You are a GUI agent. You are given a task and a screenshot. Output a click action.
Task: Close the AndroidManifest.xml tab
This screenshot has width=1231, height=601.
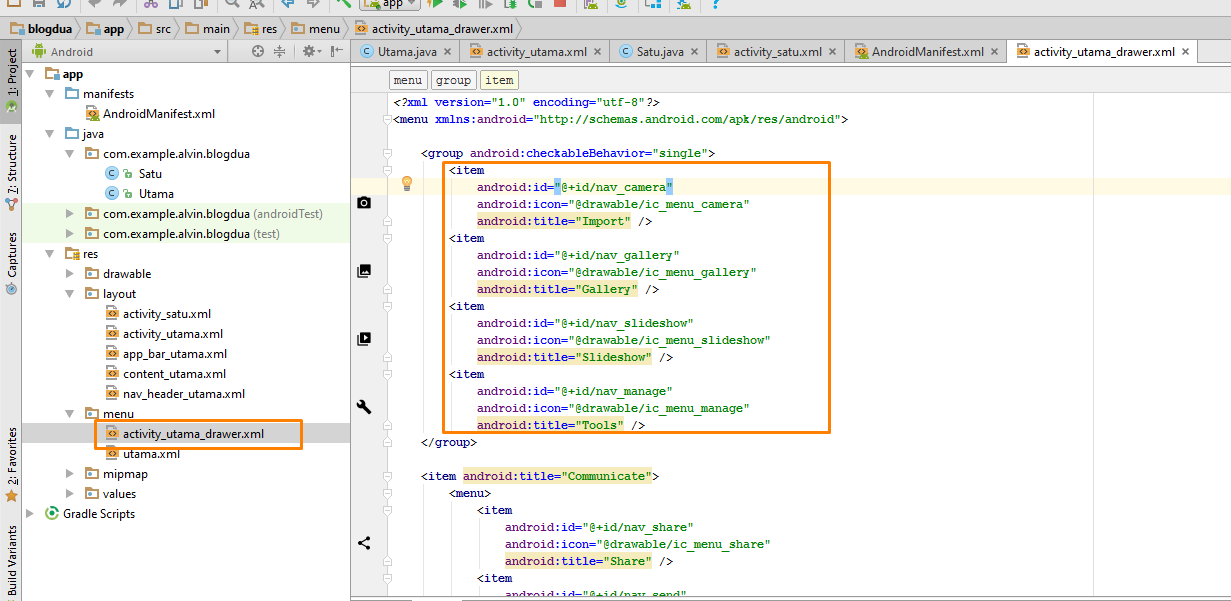[x=995, y=52]
